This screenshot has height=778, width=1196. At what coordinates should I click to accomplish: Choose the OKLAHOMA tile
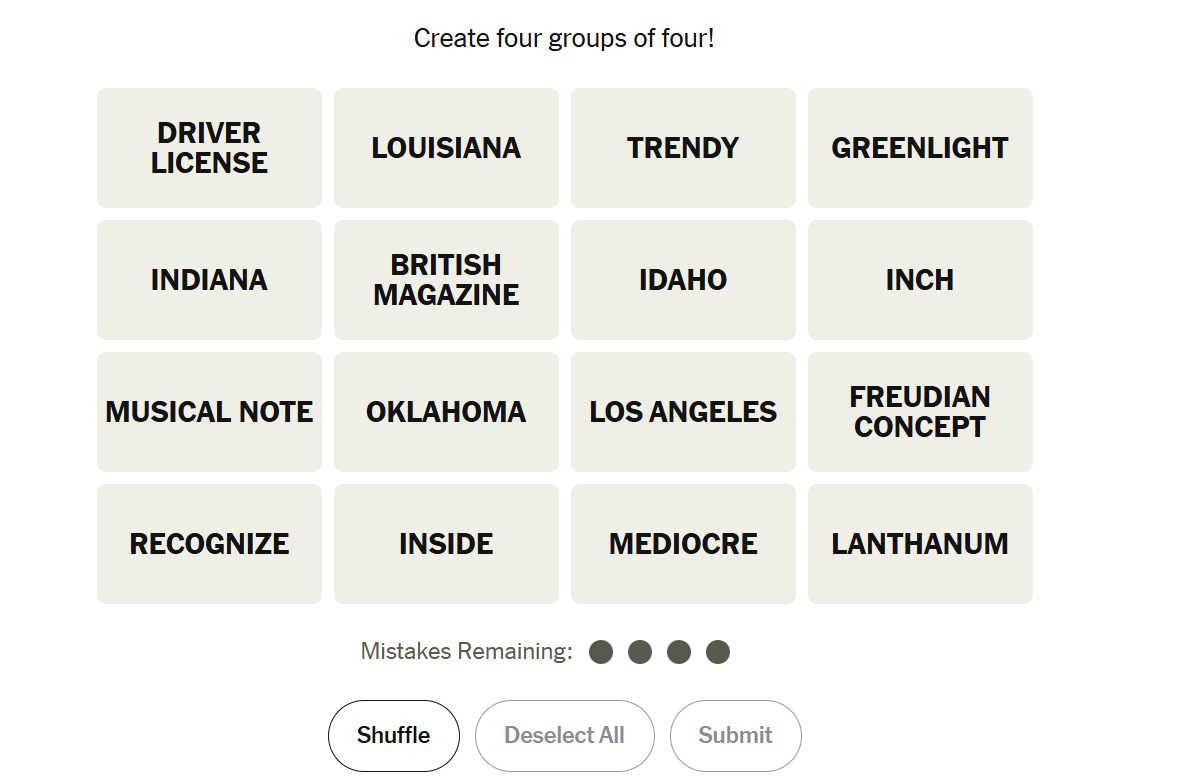pos(446,412)
